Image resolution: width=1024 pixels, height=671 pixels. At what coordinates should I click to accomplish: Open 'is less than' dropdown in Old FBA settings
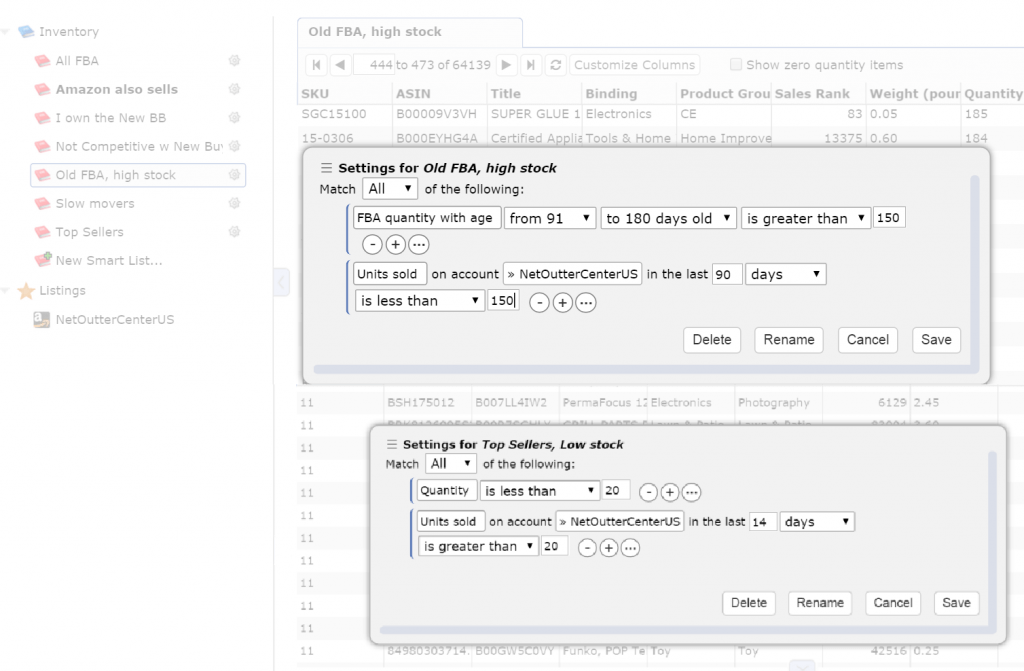point(419,301)
